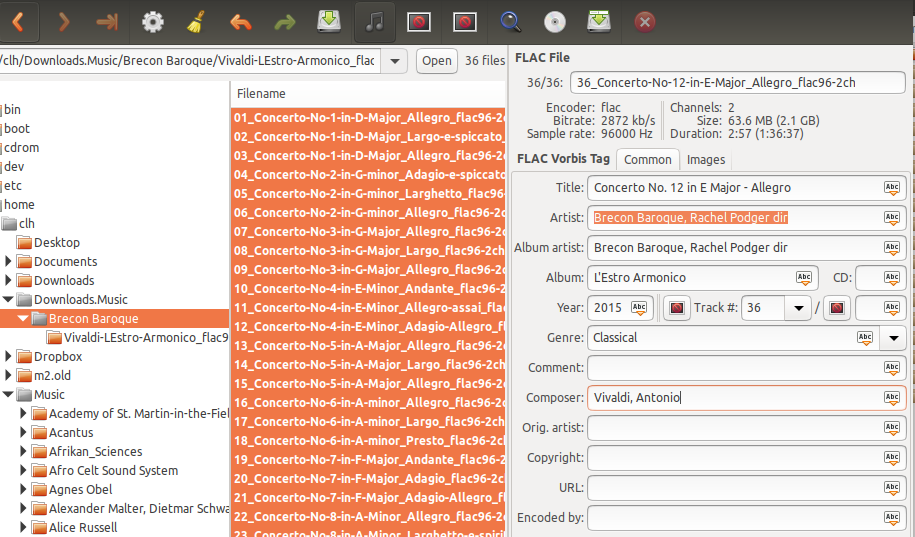Select the Alice Russell folder
The width and height of the screenshot is (915, 537).
tap(83, 527)
